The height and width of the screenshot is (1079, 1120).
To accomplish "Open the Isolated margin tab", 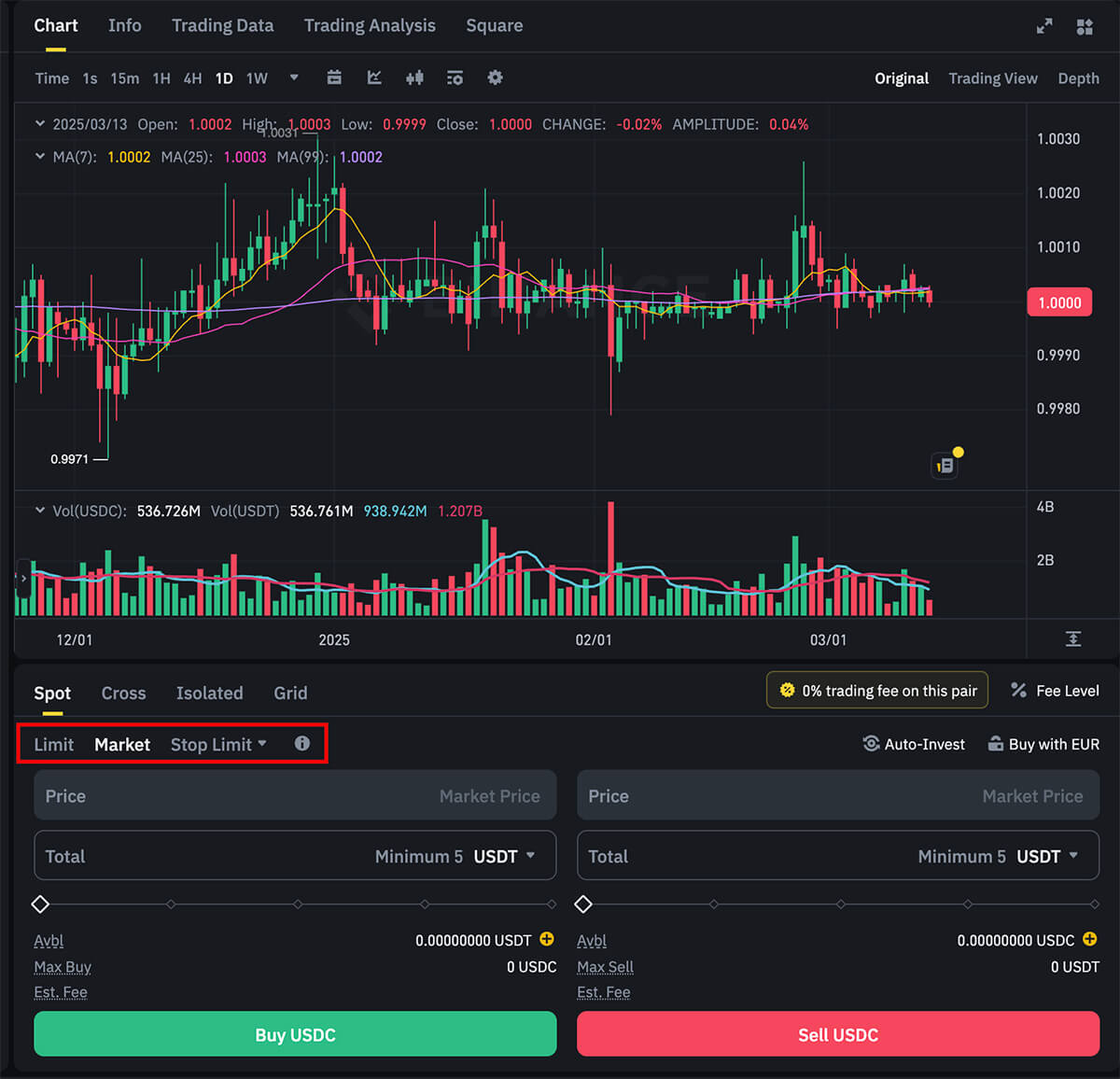I will pos(209,693).
